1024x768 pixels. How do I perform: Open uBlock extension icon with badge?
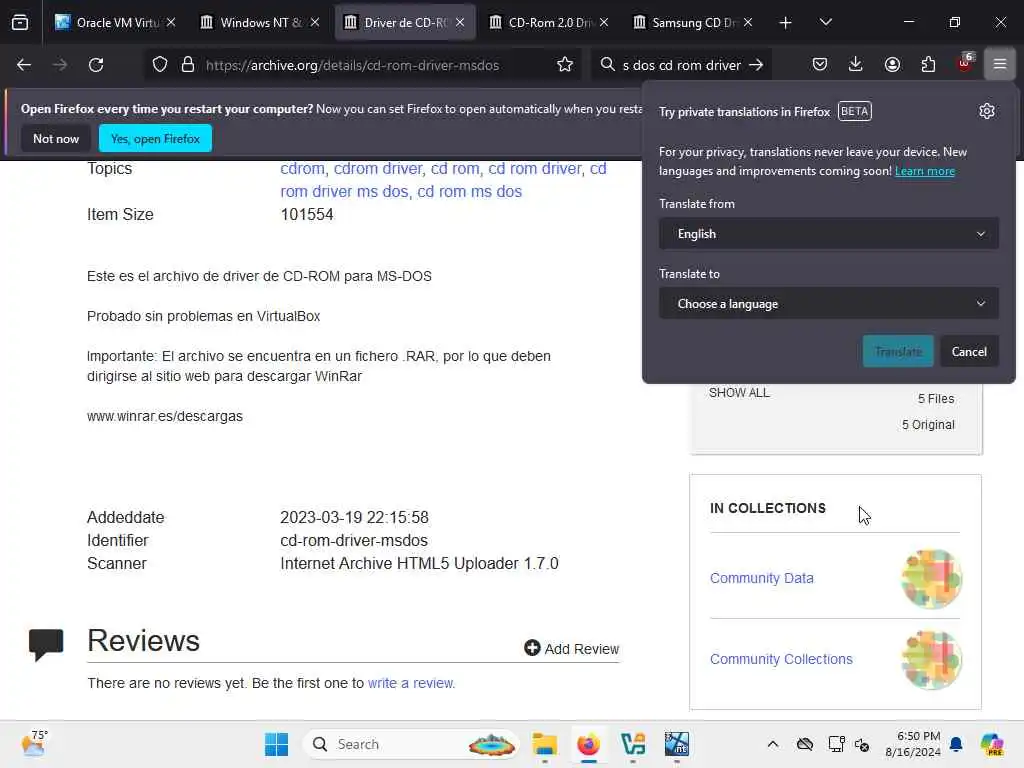click(x=965, y=63)
